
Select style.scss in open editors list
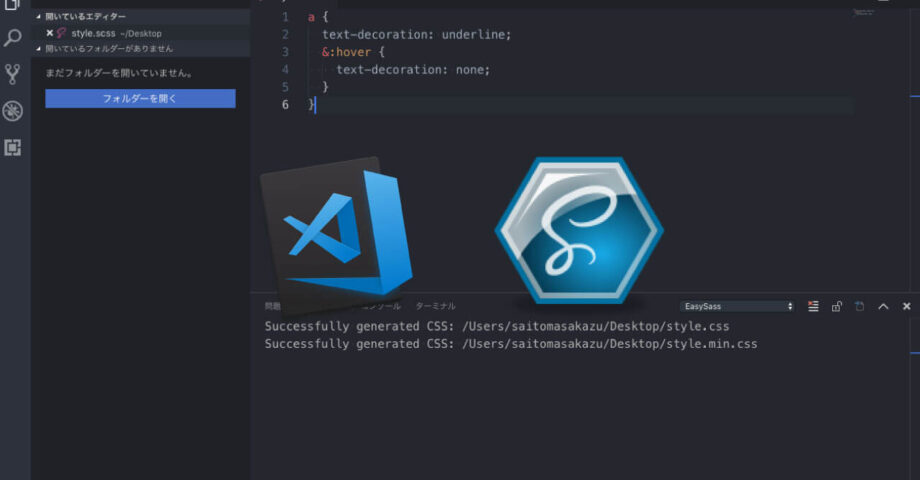(x=95, y=33)
